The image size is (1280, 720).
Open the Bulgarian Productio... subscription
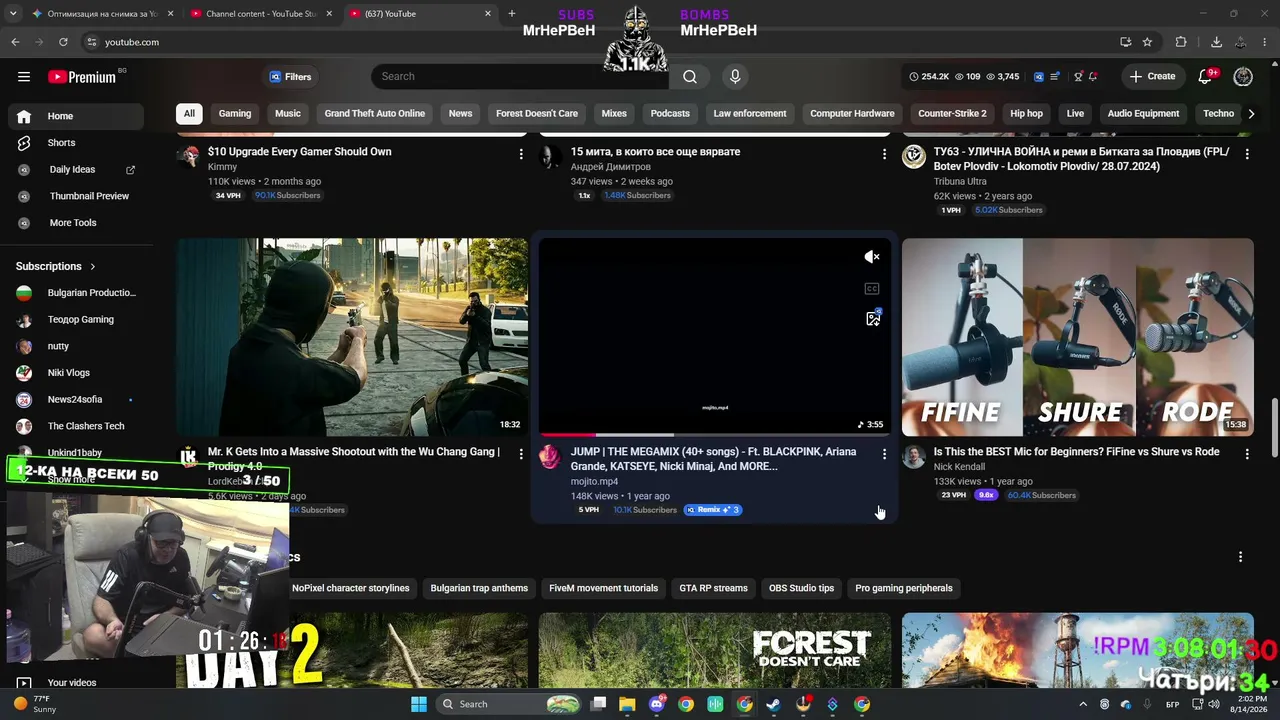76,293
